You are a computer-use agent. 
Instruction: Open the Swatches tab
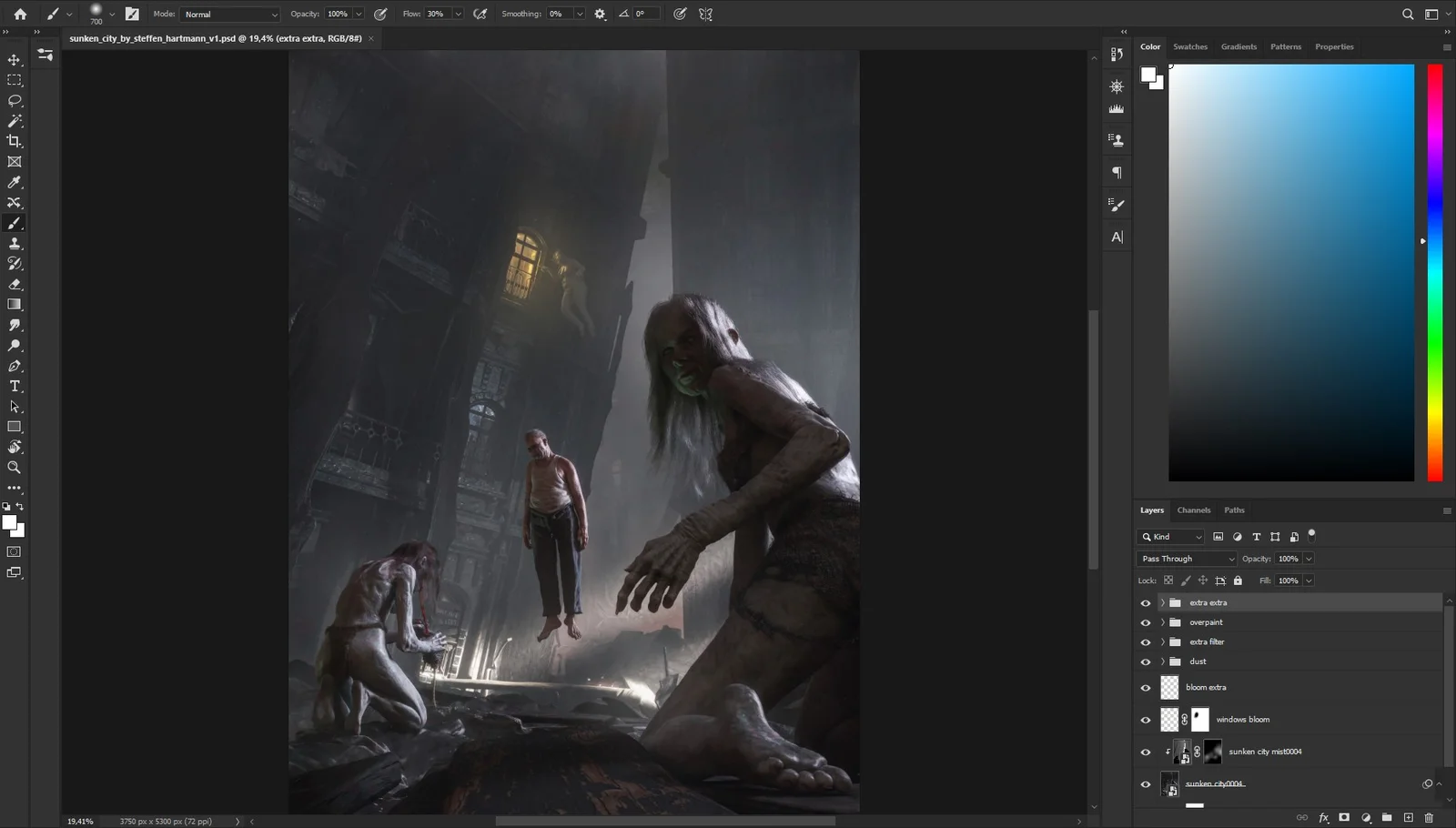(x=1189, y=46)
